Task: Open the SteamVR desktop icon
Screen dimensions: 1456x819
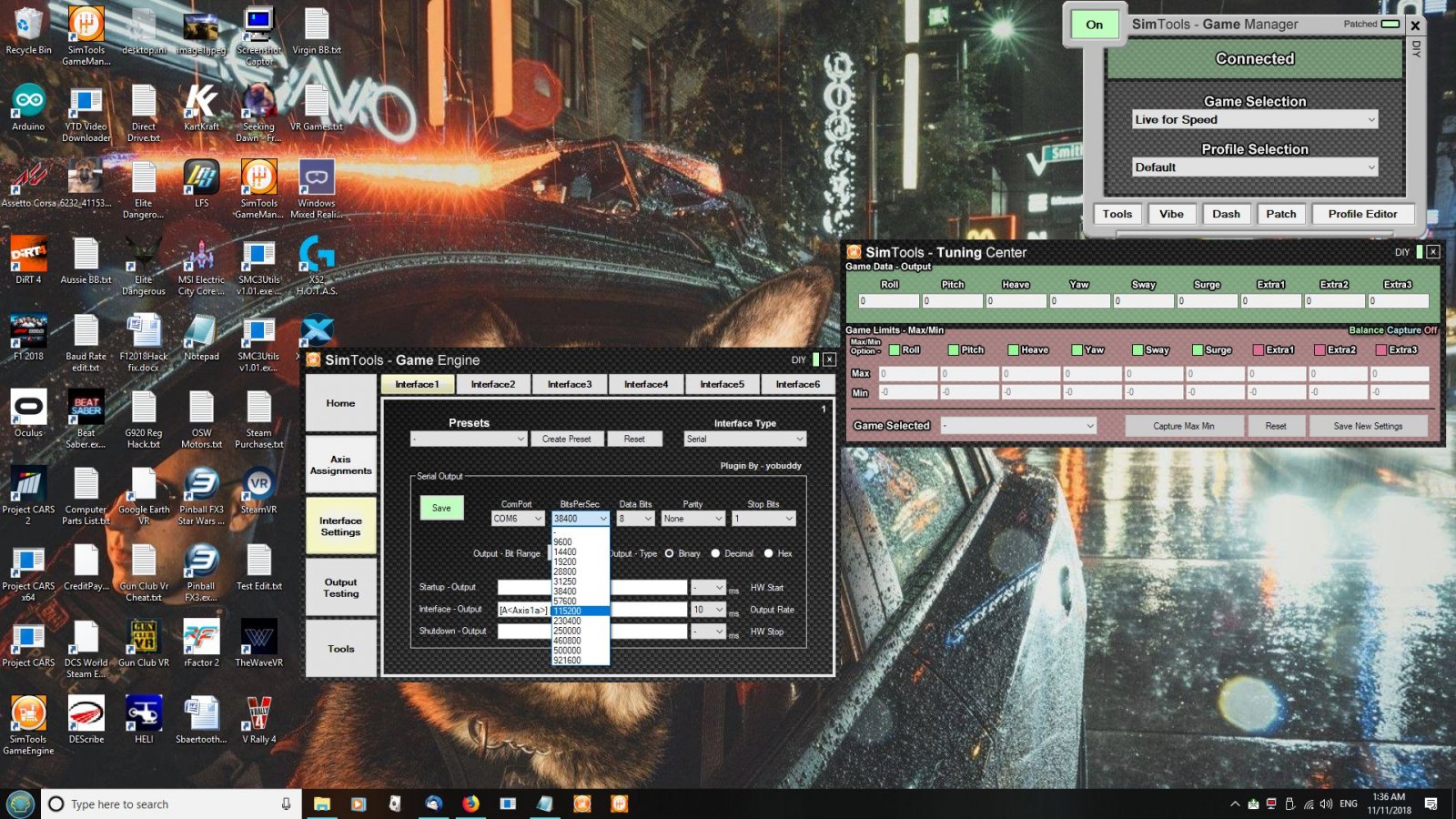Action: click(x=258, y=484)
